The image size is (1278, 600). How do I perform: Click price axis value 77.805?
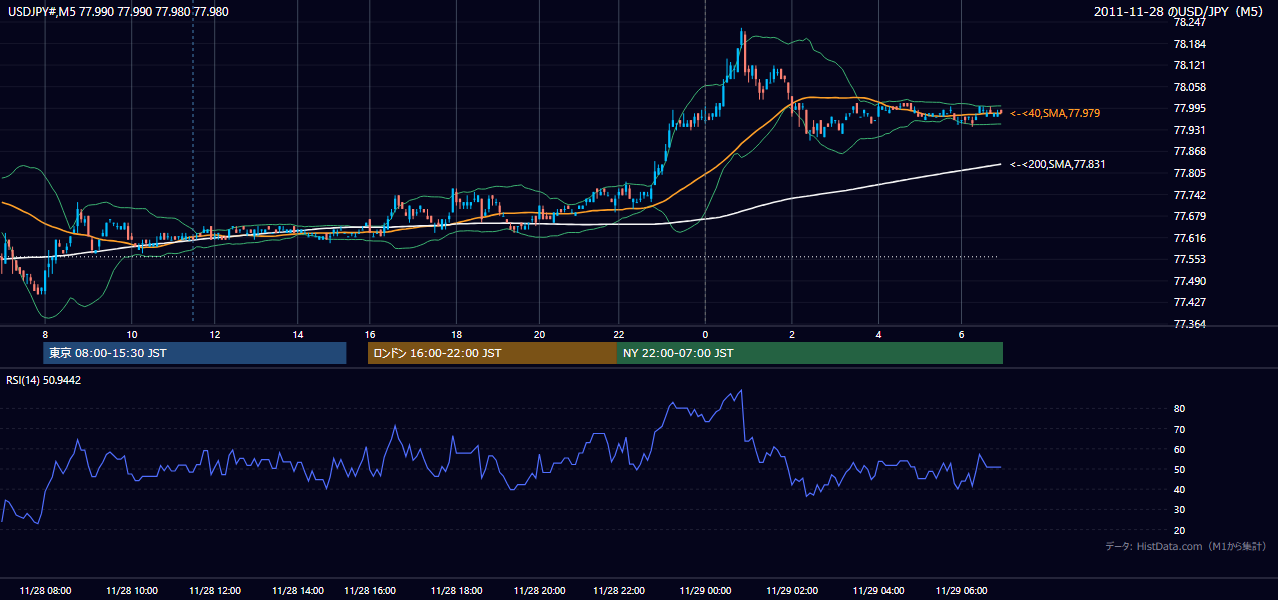[x=1190, y=173]
